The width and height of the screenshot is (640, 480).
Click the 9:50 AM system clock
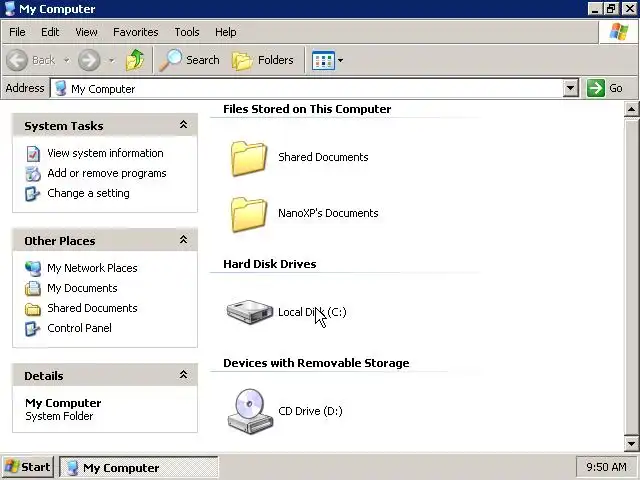[x=606, y=467]
